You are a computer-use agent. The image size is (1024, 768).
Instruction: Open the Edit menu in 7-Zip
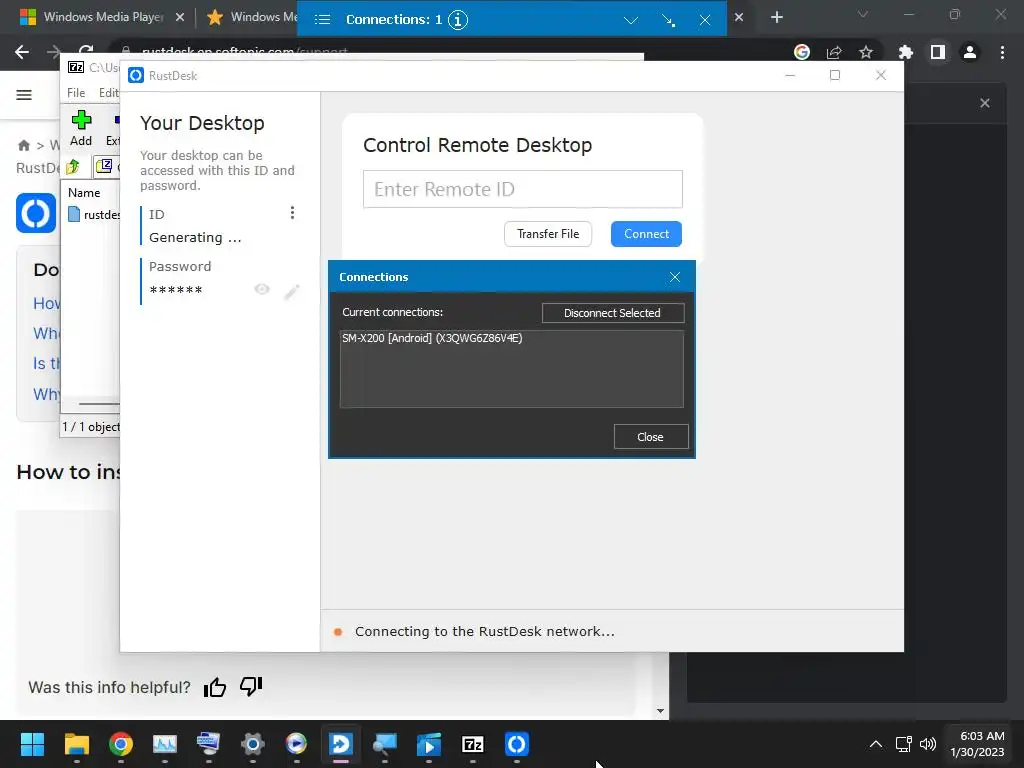tap(108, 93)
